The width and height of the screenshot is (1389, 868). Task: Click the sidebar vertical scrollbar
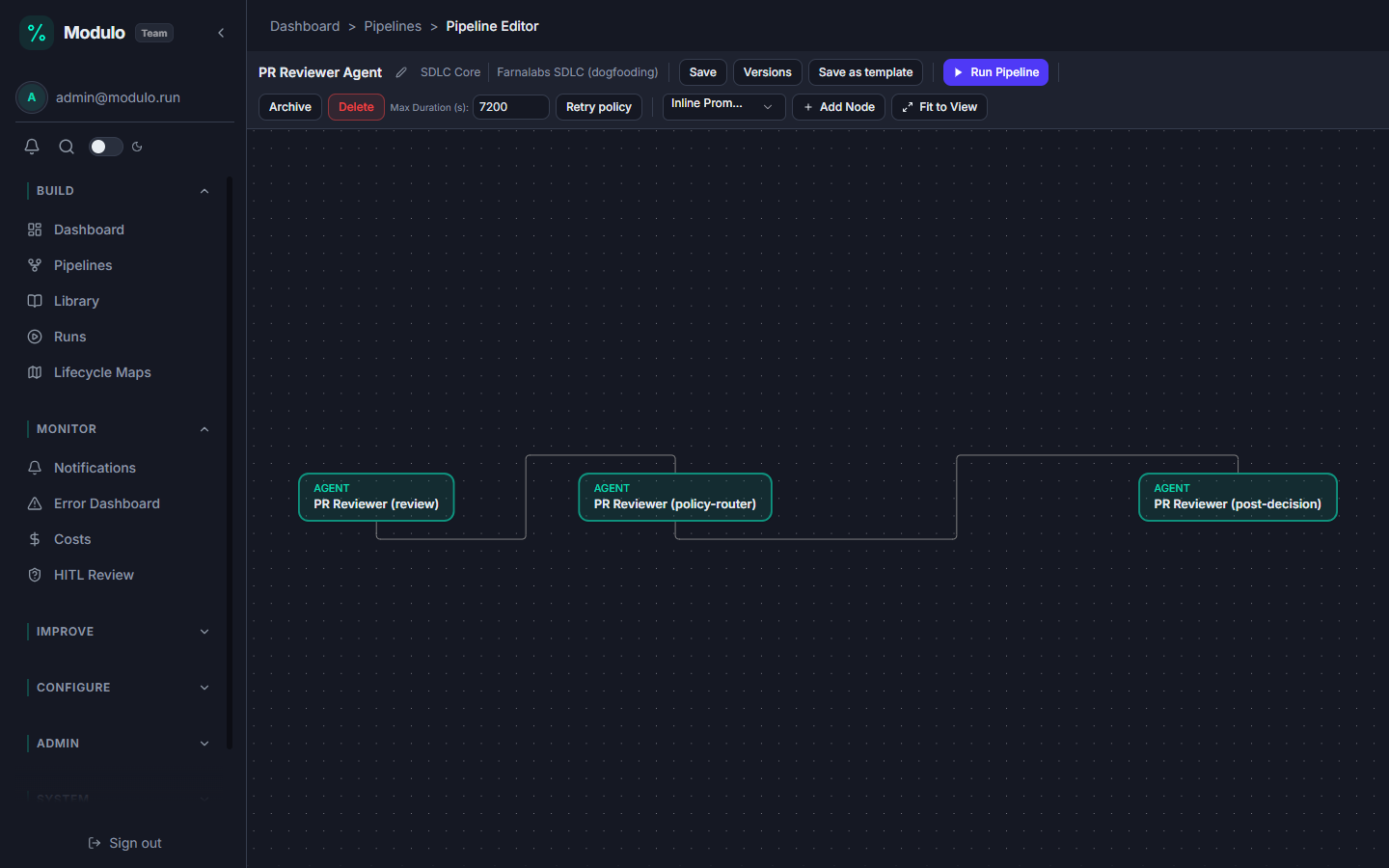click(230, 463)
